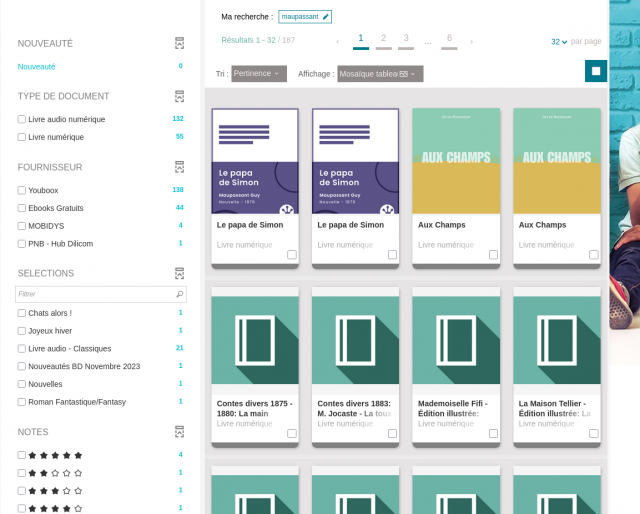640x514 pixels.
Task: Enable the Youboox supplier filter
Action: pos(22,190)
